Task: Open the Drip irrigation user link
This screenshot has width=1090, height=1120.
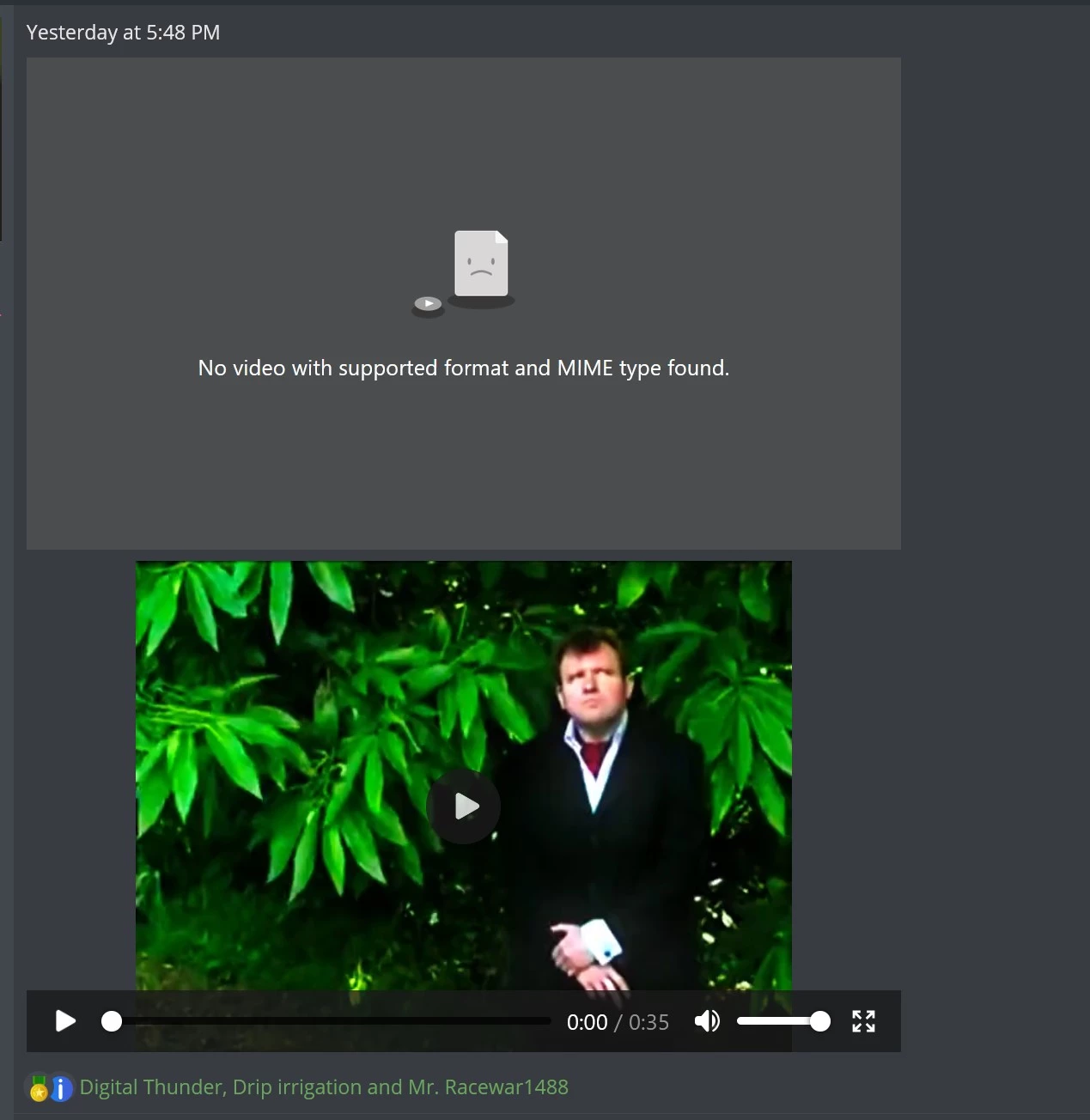Action: [297, 1087]
